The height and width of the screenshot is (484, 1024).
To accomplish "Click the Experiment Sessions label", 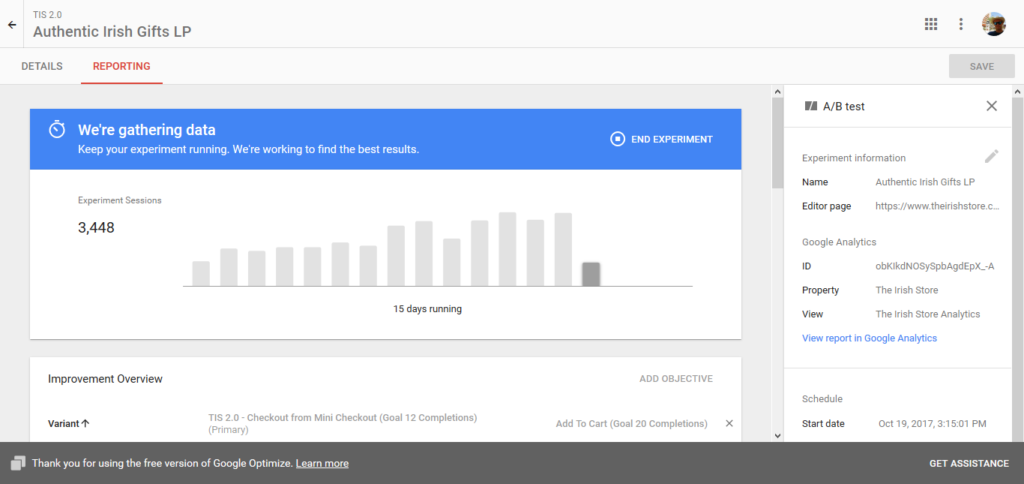I will [120, 201].
